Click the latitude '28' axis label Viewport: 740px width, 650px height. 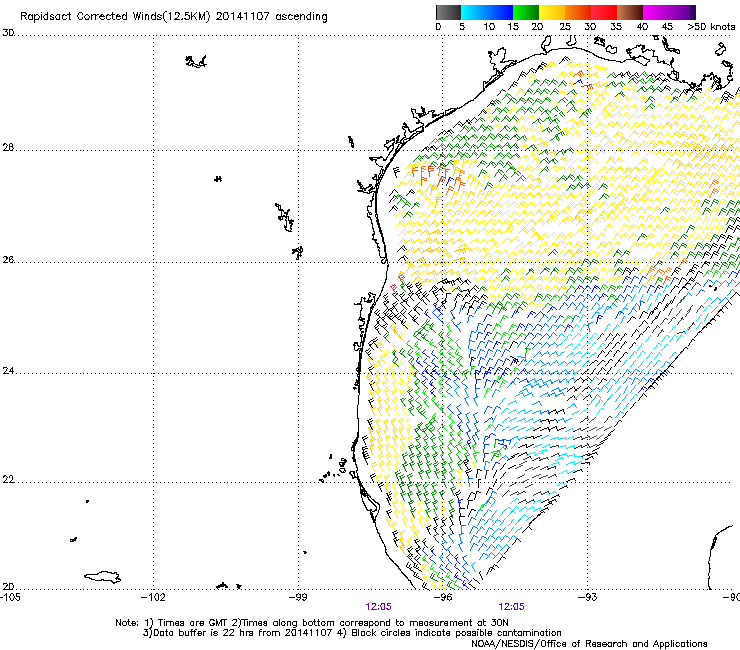8,148
